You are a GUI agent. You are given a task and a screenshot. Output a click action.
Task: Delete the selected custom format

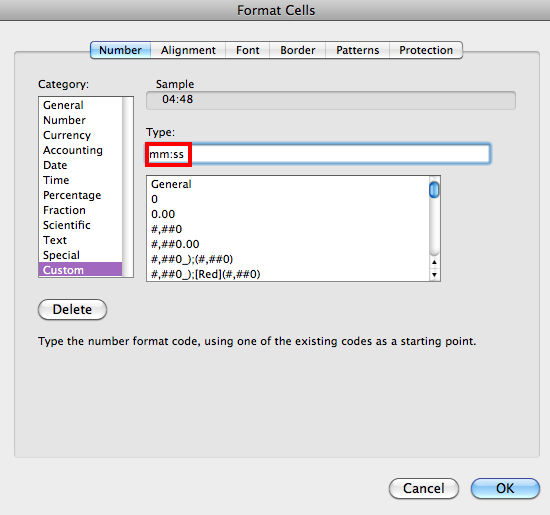pos(72,309)
